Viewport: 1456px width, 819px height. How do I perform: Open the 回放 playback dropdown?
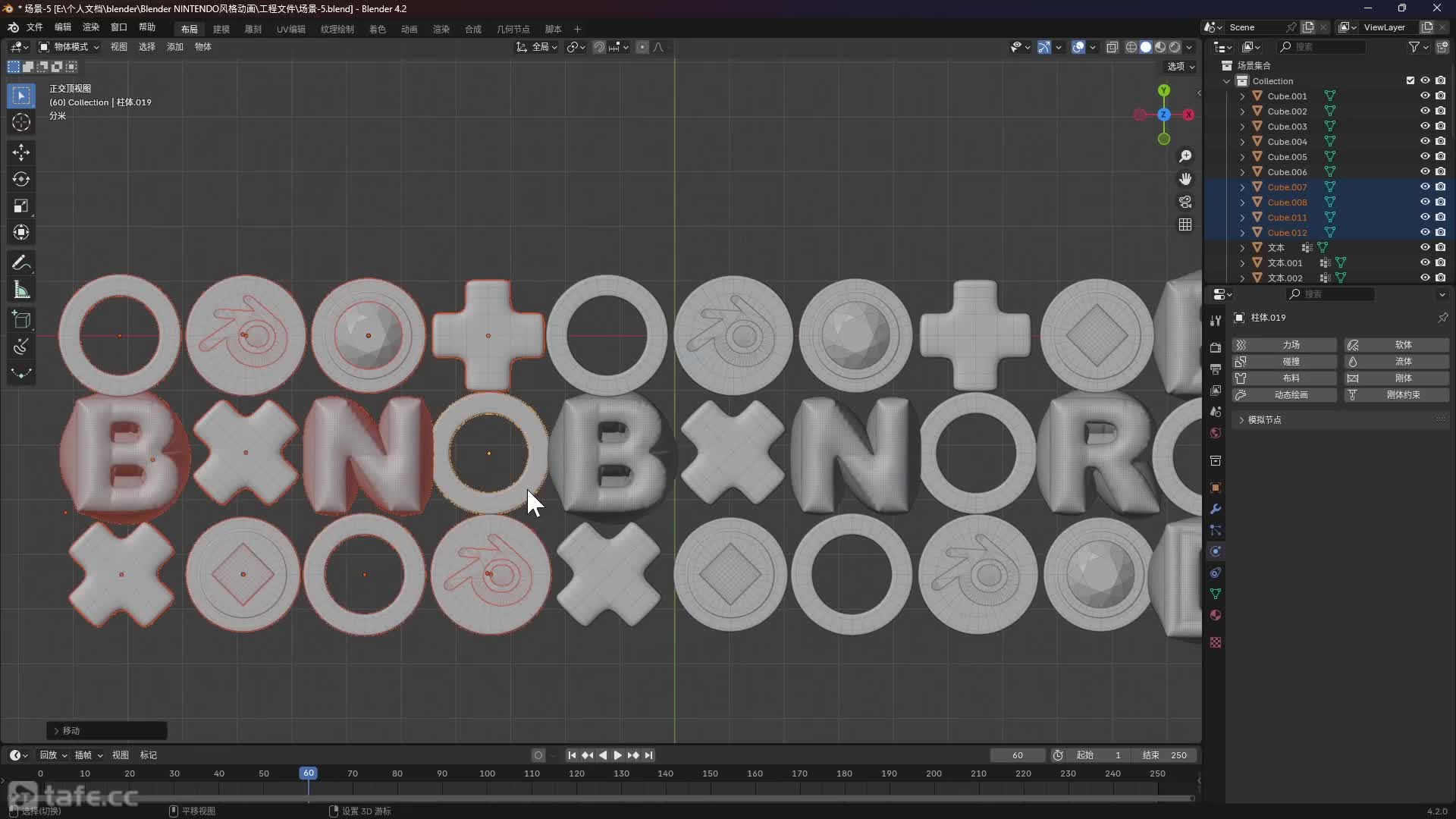click(x=53, y=755)
